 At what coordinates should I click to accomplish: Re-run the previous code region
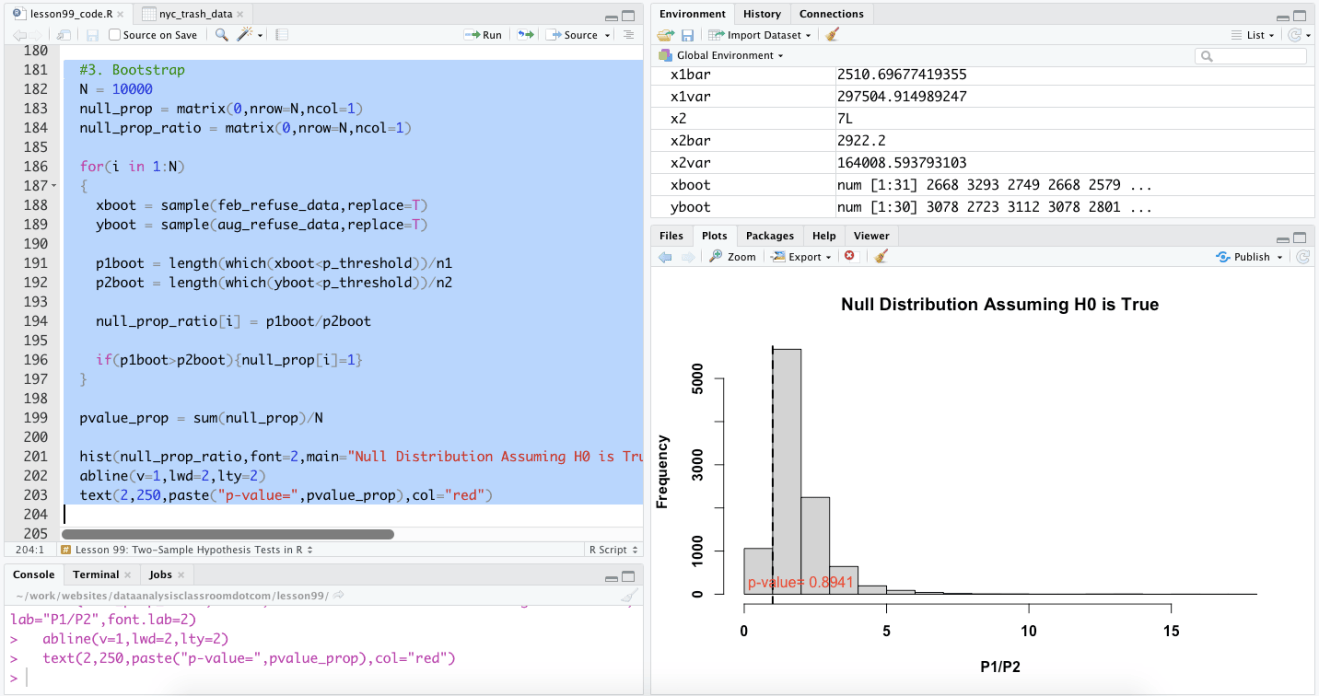[x=524, y=35]
